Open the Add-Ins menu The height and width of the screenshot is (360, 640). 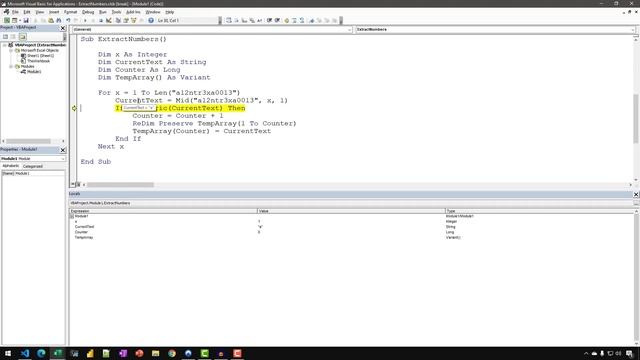pos(133,12)
